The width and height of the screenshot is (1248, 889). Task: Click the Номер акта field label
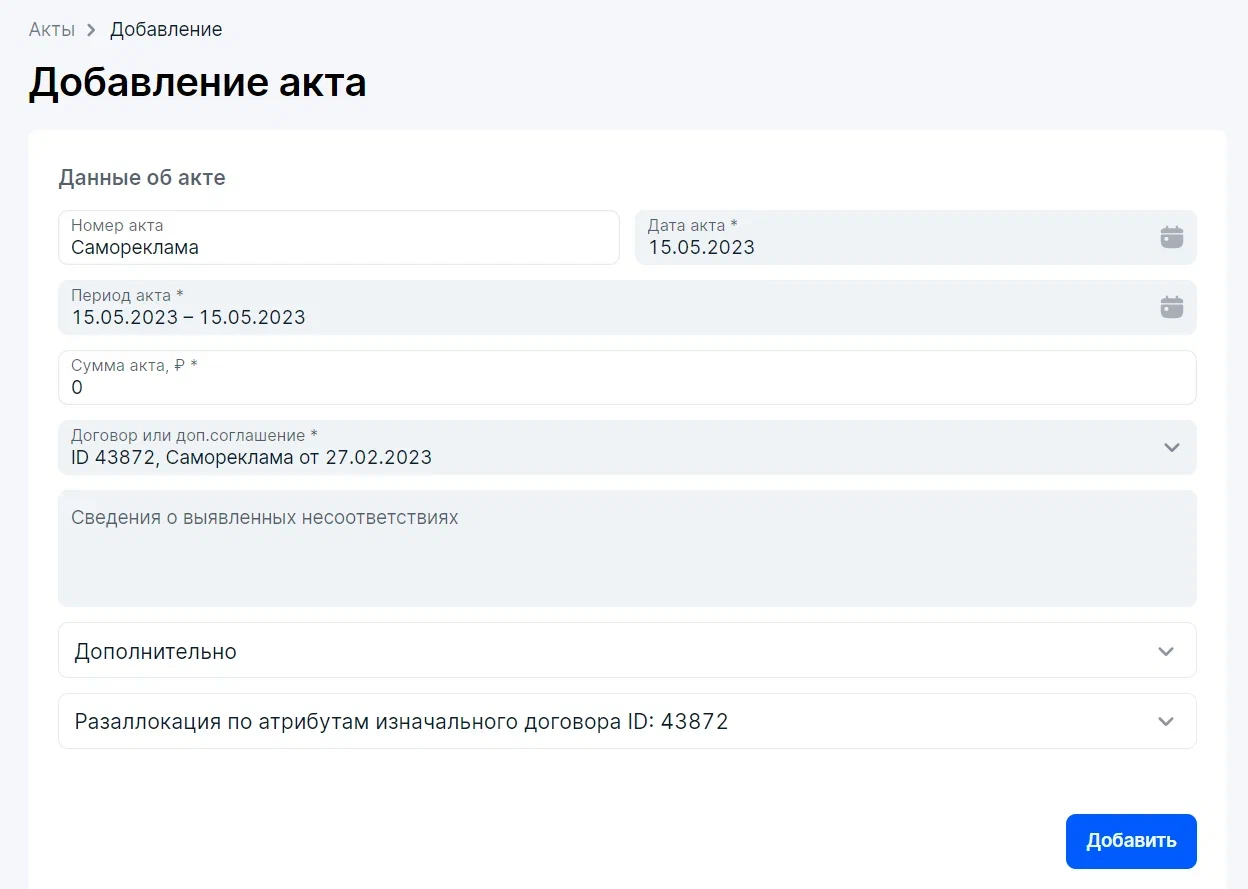tap(117, 226)
